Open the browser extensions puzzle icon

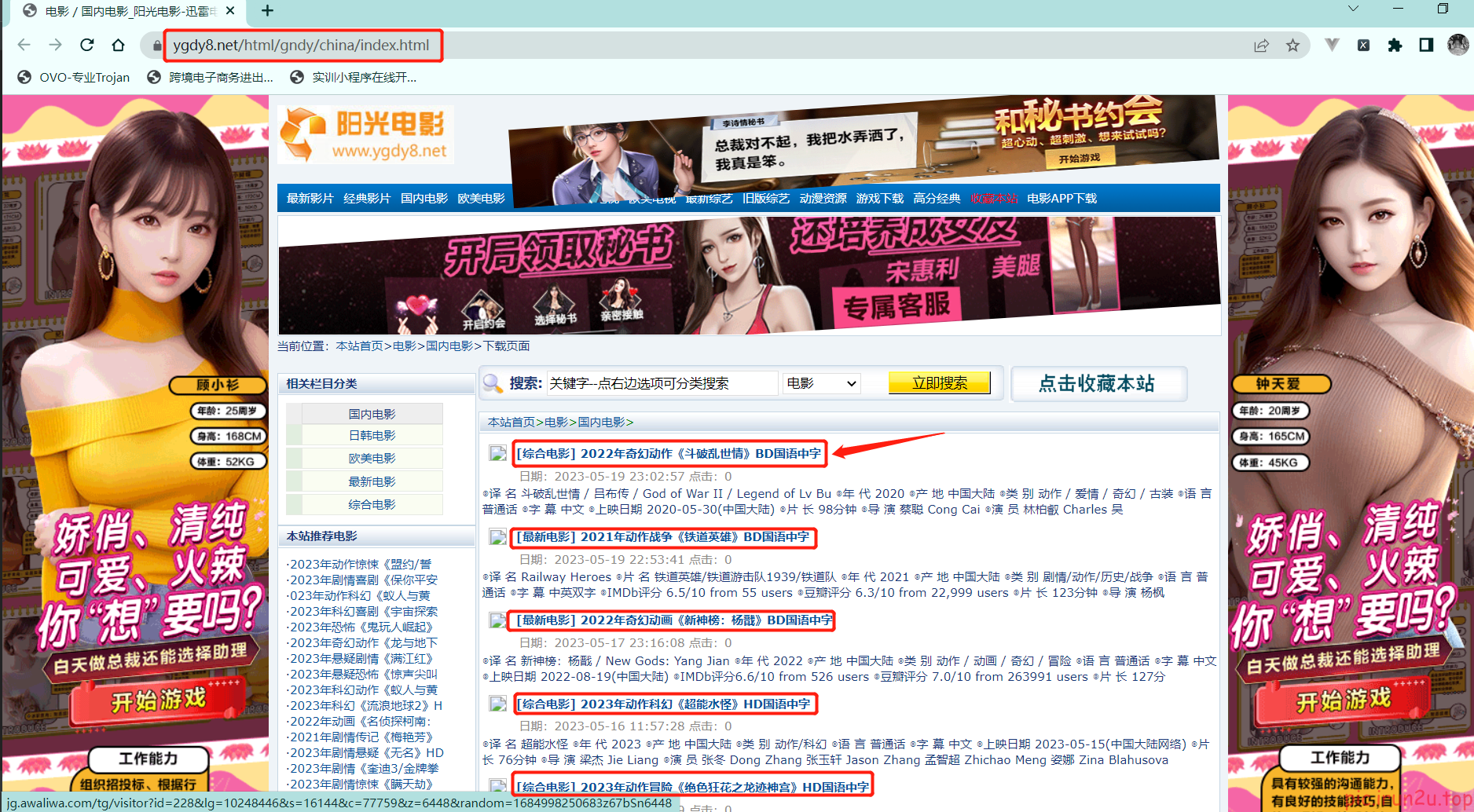1395,45
